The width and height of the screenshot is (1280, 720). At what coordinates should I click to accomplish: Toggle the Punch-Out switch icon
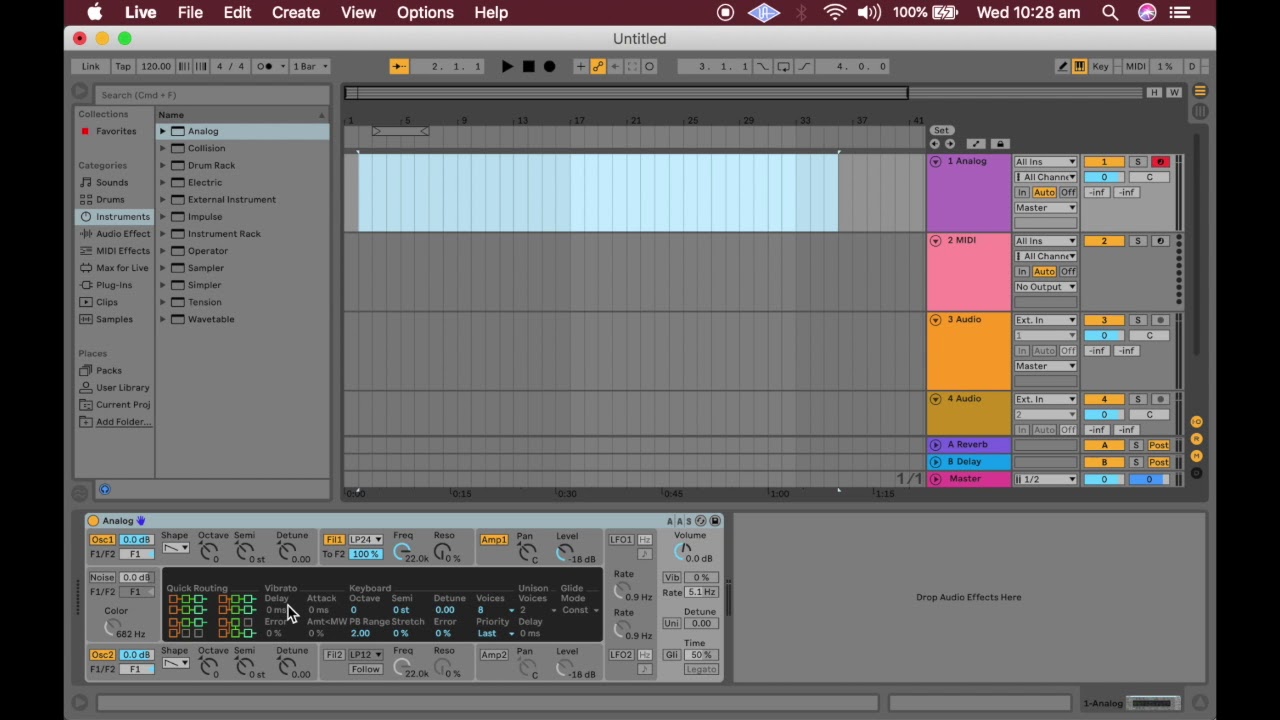[805, 66]
